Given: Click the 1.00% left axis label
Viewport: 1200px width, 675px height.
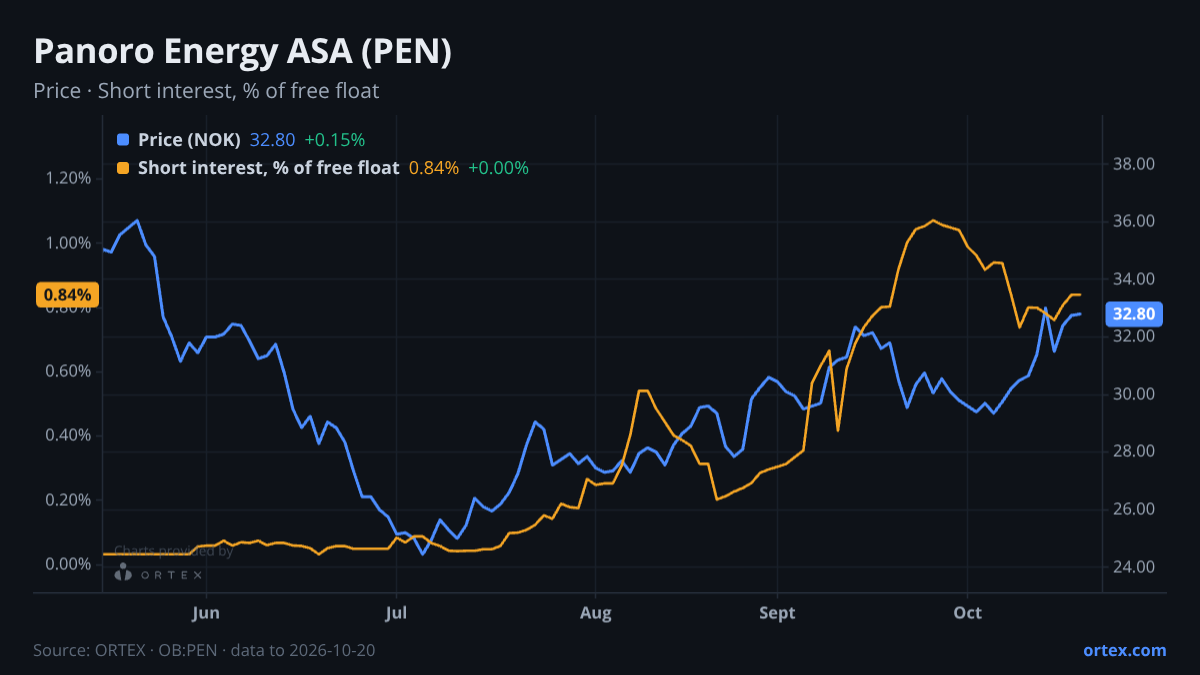Looking at the screenshot, I should tap(69, 243).
